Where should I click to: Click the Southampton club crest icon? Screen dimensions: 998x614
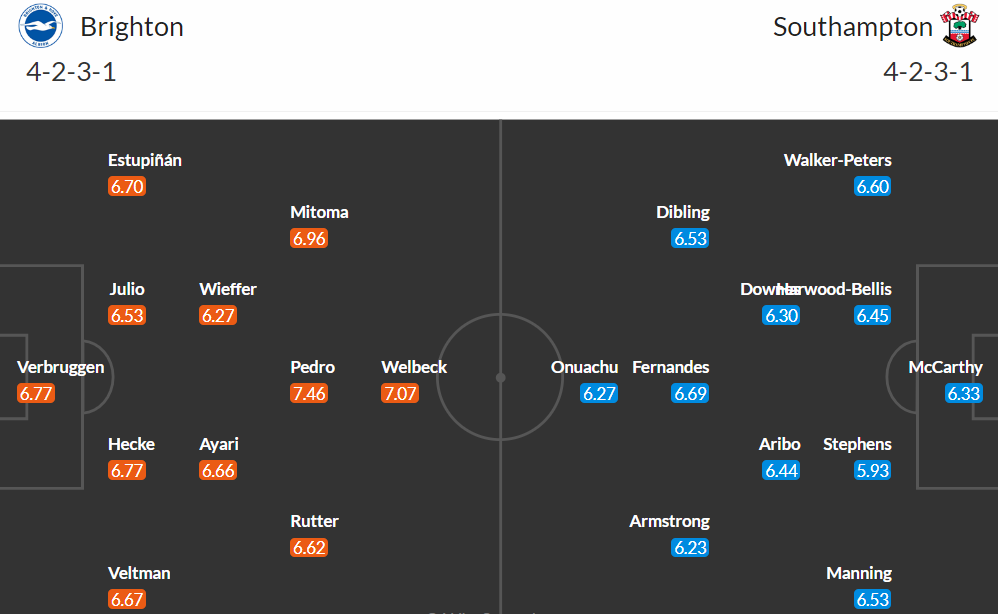pos(959,25)
